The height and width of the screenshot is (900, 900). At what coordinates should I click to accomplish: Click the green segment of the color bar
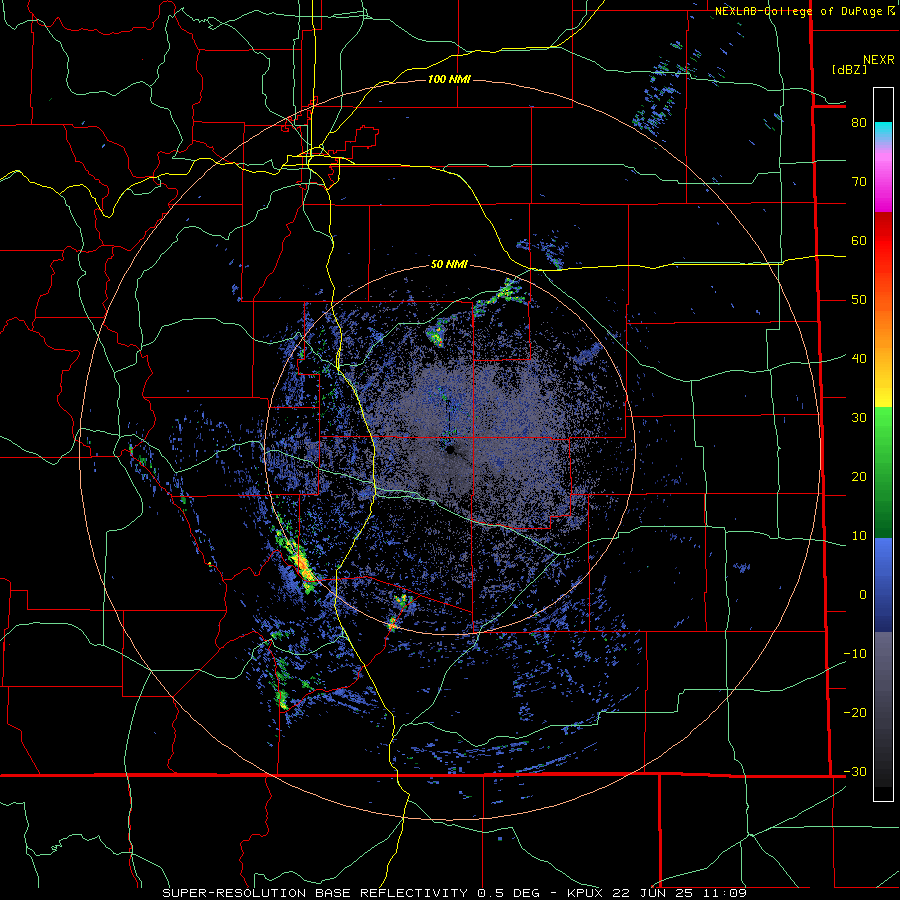pos(883,474)
